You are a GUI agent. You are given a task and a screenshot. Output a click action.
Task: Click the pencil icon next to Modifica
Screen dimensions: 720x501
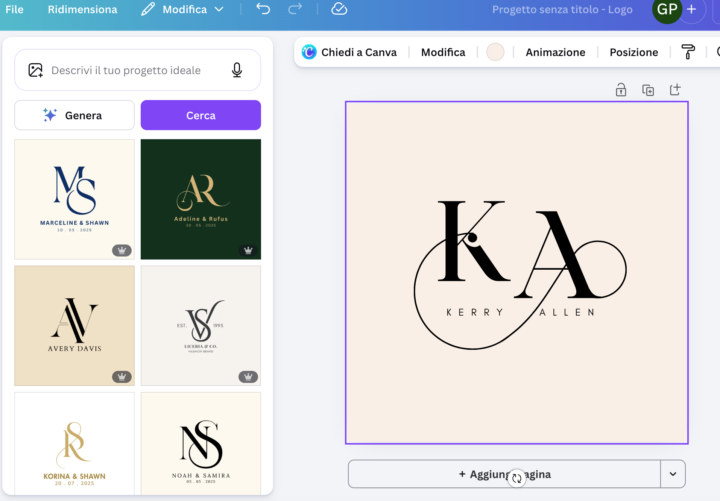point(148,9)
